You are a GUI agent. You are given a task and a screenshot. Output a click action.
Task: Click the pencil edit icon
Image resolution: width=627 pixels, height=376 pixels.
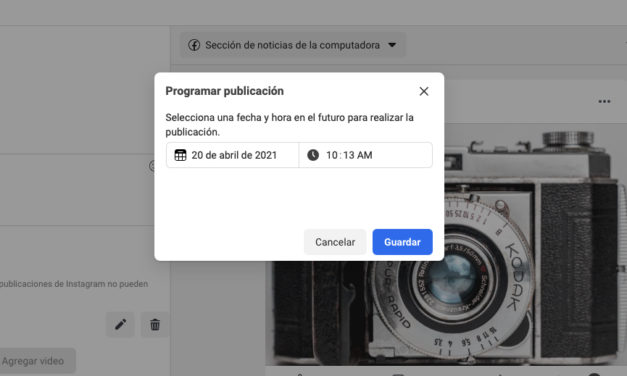[120, 324]
